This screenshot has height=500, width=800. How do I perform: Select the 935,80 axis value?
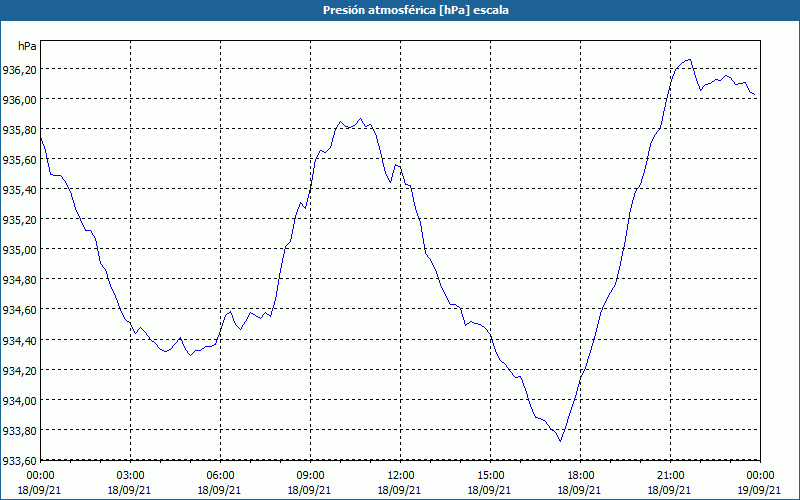[x=19, y=130]
